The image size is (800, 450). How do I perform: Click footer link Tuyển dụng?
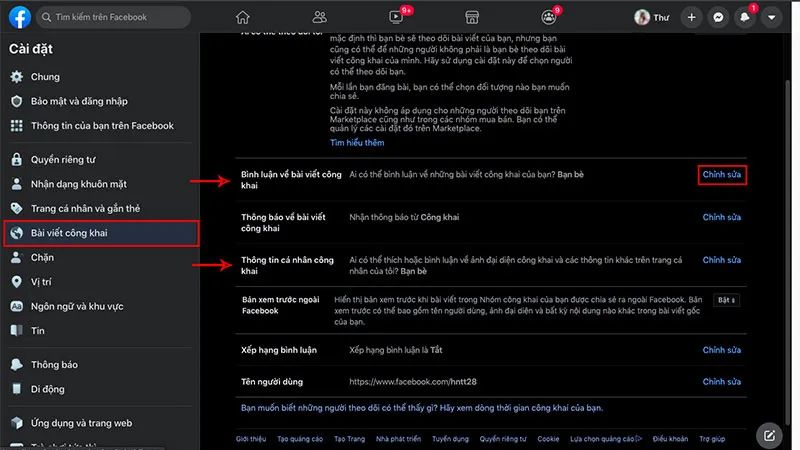click(450, 439)
